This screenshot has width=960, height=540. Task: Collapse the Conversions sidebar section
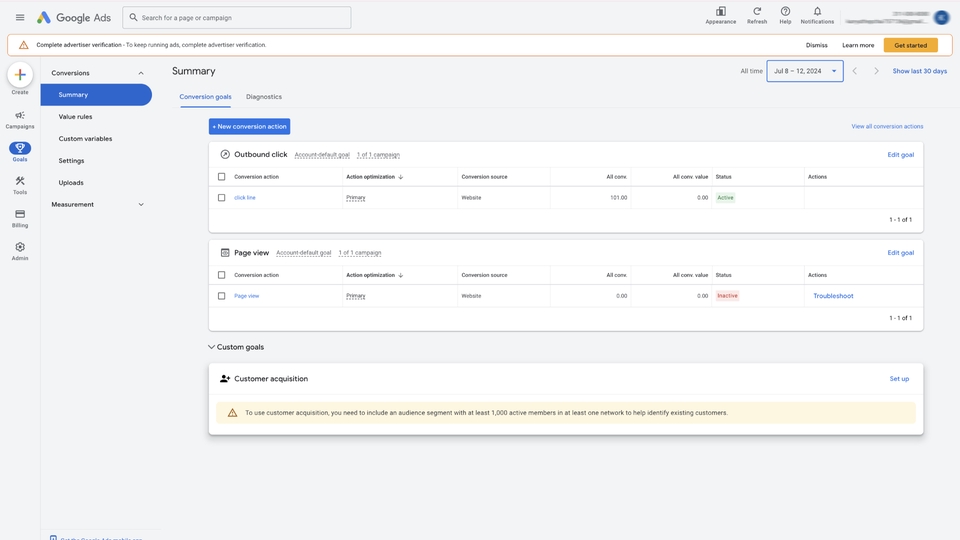pyautogui.click(x=141, y=73)
